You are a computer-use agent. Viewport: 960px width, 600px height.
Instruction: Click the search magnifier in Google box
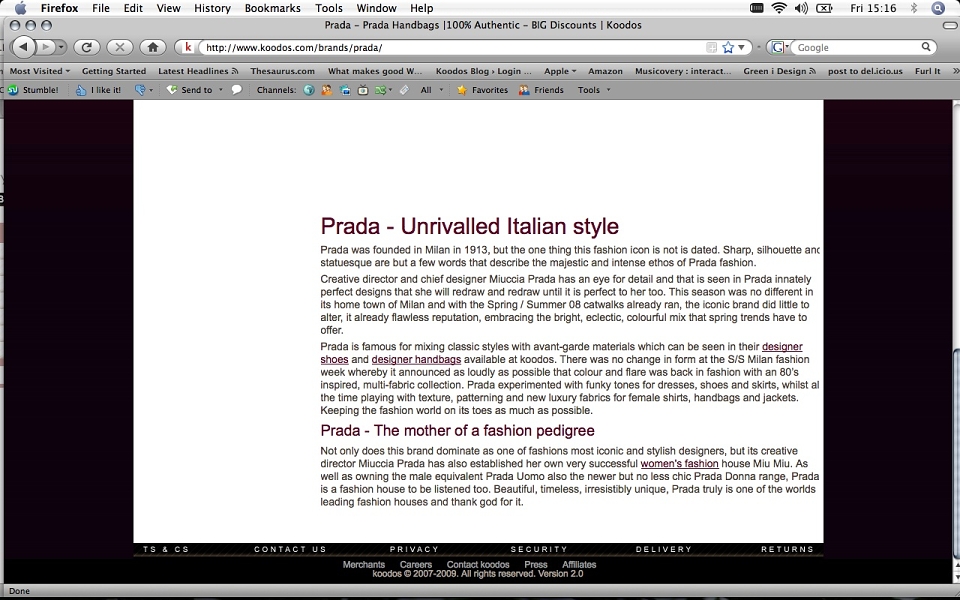tap(926, 47)
